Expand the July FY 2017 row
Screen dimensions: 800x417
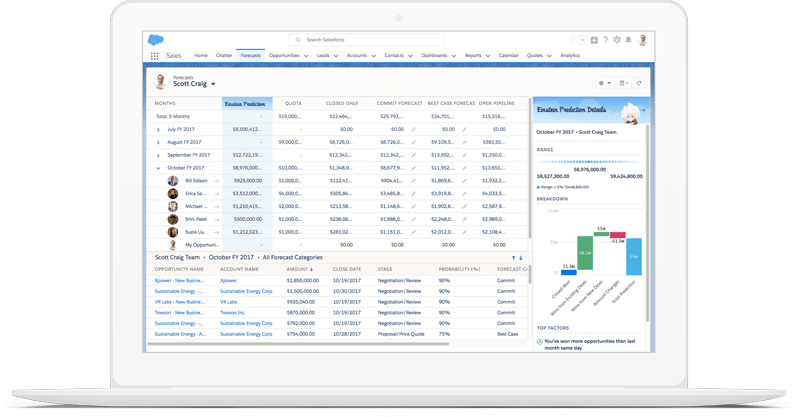158,129
